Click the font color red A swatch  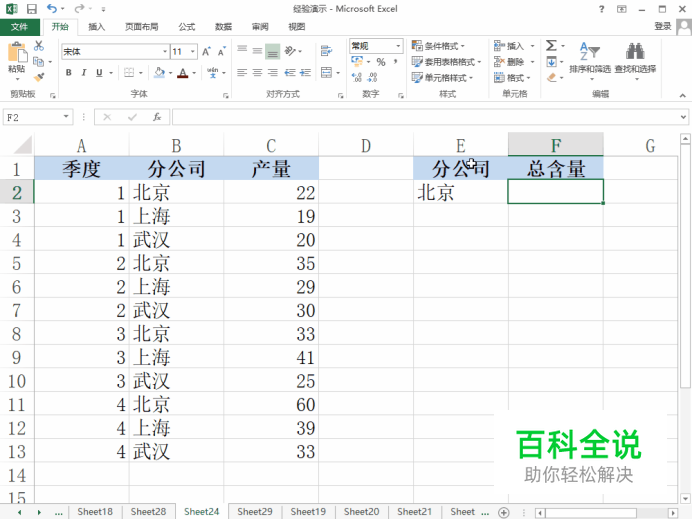pyautogui.click(x=183, y=73)
